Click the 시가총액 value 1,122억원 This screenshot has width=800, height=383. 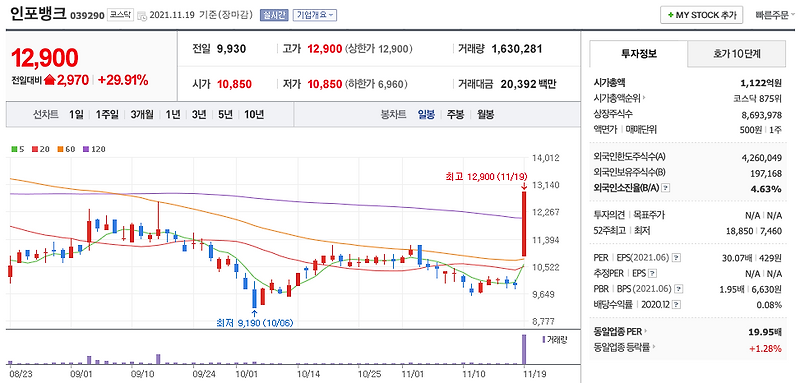tap(761, 82)
